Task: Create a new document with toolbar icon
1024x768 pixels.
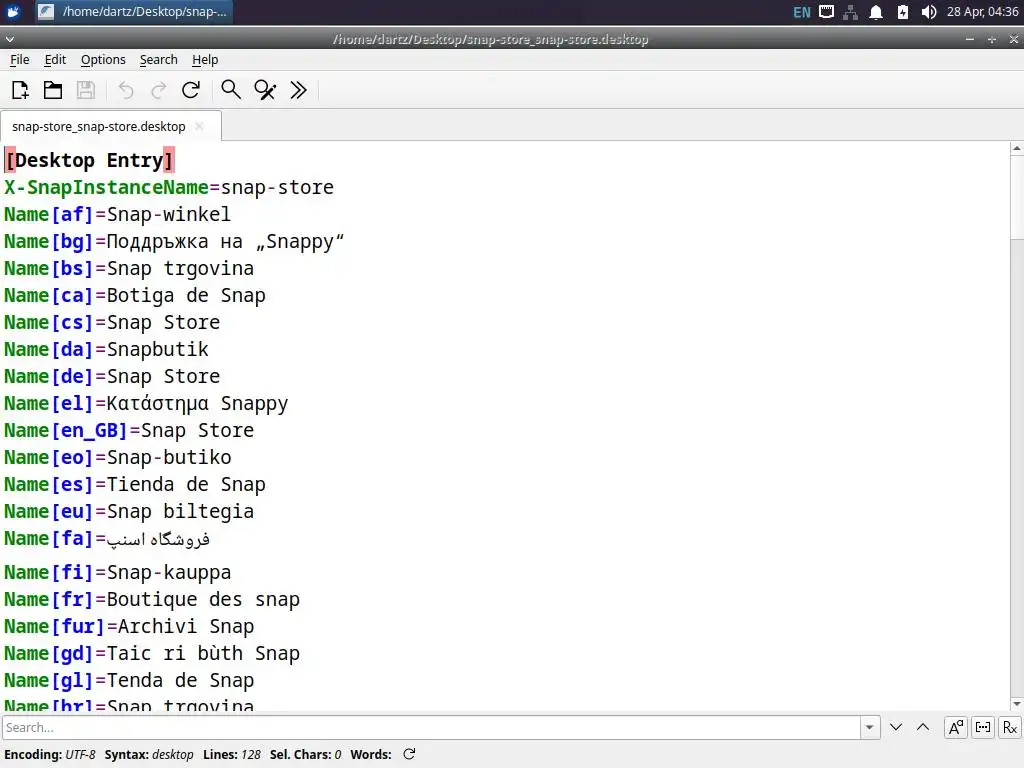Action: (x=20, y=90)
